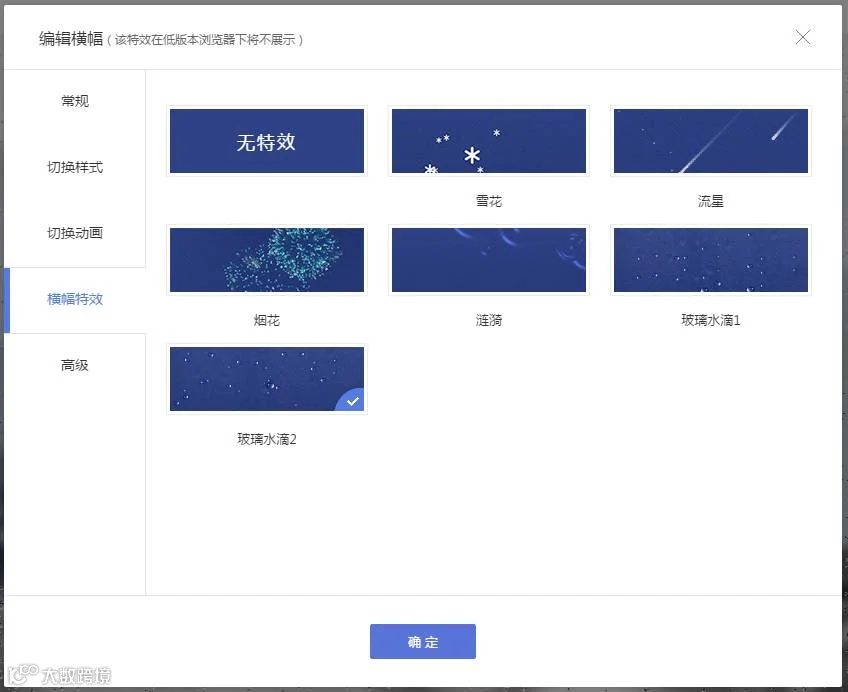Click the 雪花 label text

(x=488, y=202)
